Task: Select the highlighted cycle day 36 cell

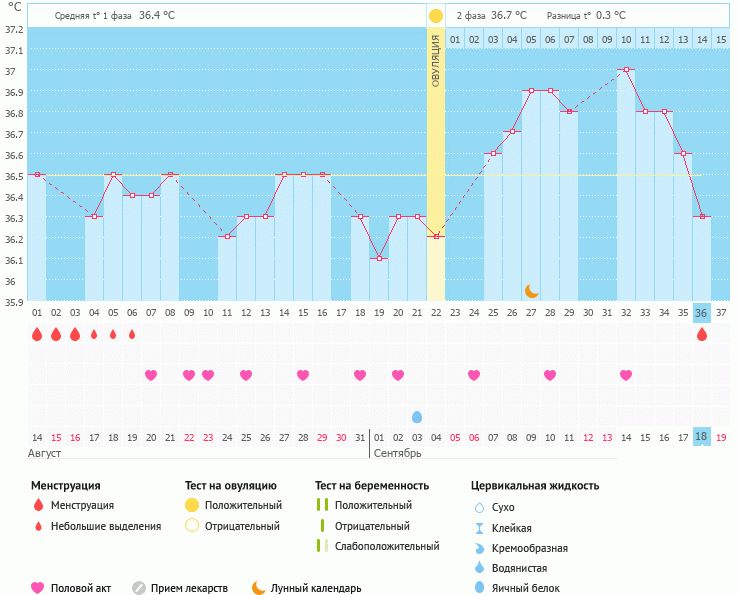Action: pyautogui.click(x=702, y=312)
